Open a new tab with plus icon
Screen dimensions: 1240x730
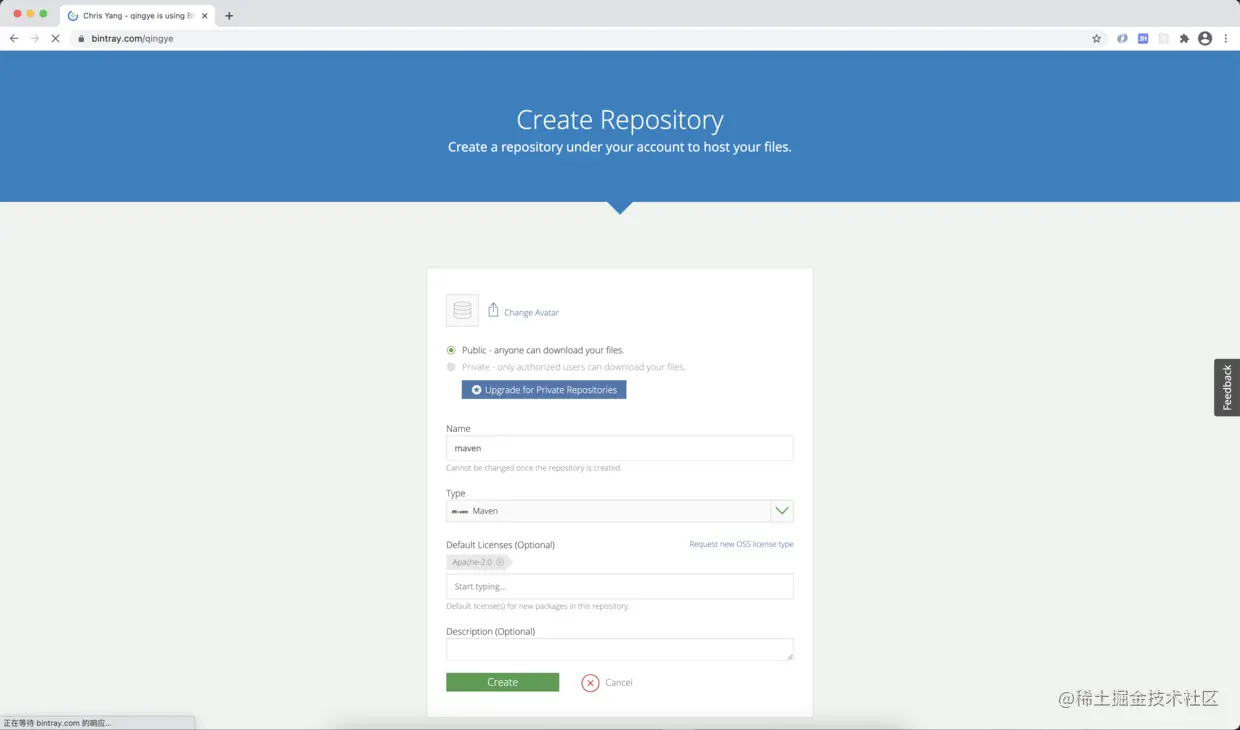pyautogui.click(x=229, y=16)
